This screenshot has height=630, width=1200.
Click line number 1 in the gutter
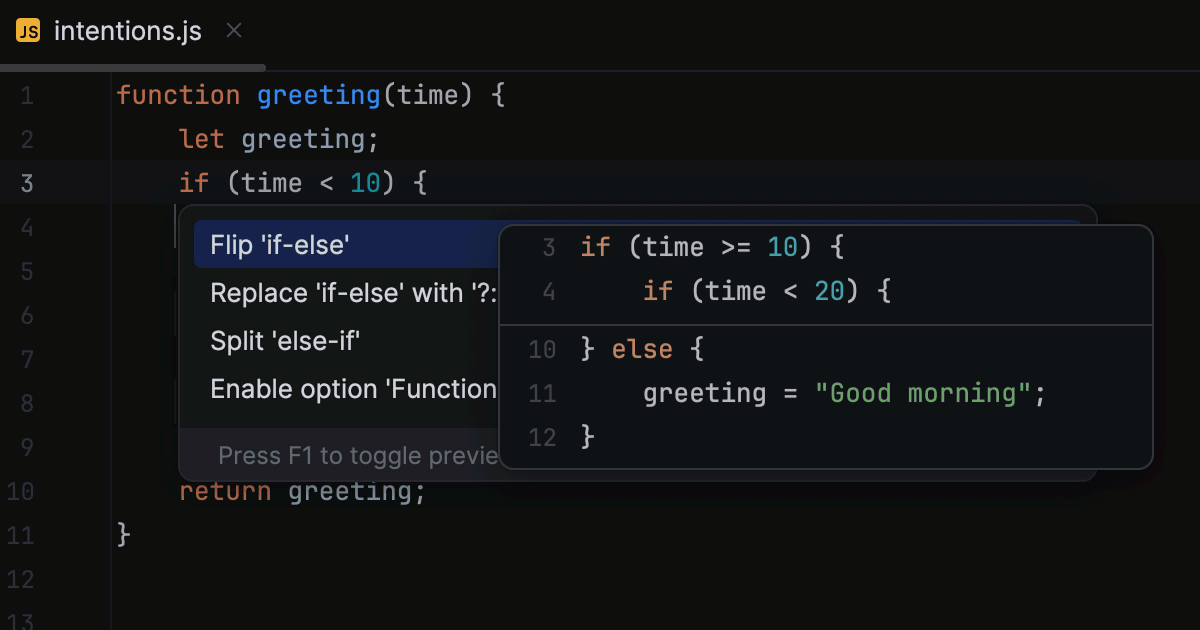[27, 96]
